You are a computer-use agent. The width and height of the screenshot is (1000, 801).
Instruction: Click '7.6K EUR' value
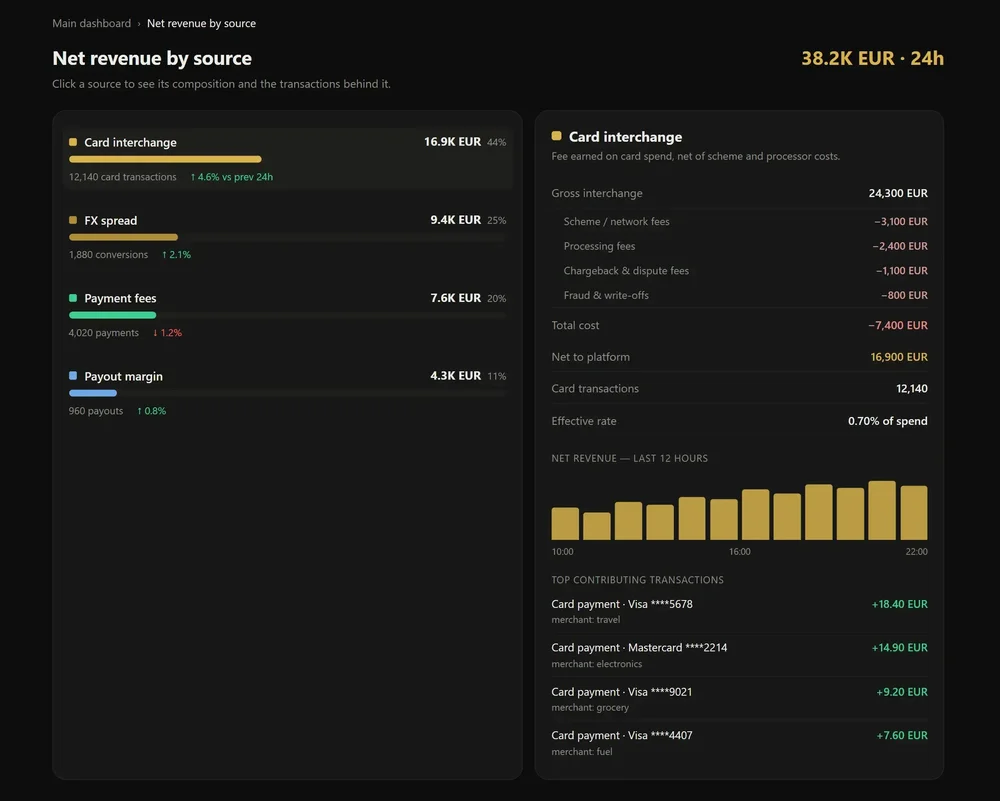click(x=455, y=298)
